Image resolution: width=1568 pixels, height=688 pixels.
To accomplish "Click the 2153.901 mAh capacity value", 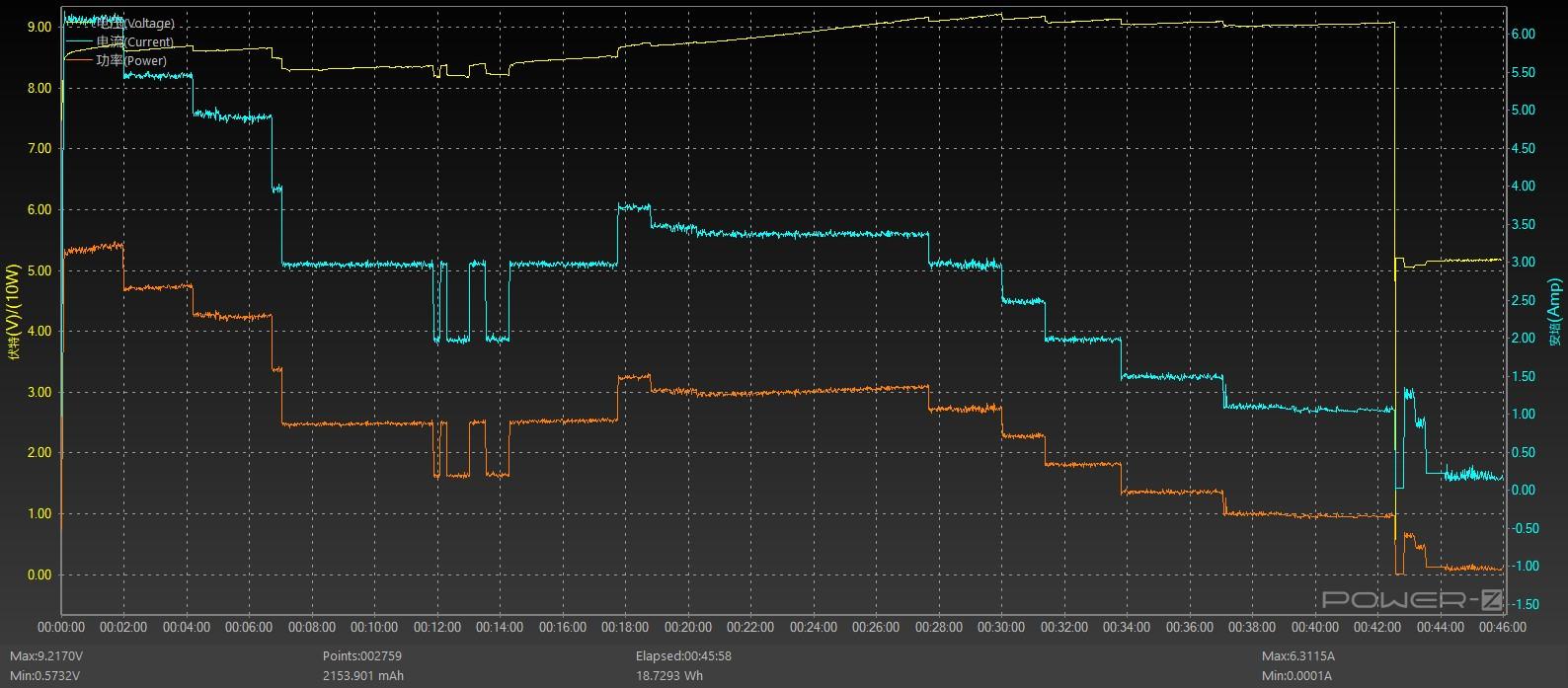I will [362, 676].
